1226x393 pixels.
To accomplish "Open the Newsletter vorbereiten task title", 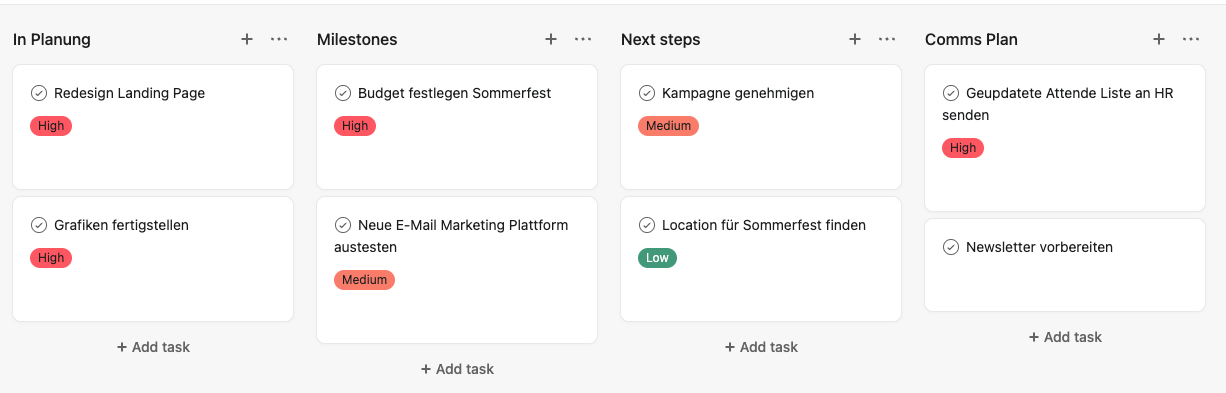I will [1039, 247].
